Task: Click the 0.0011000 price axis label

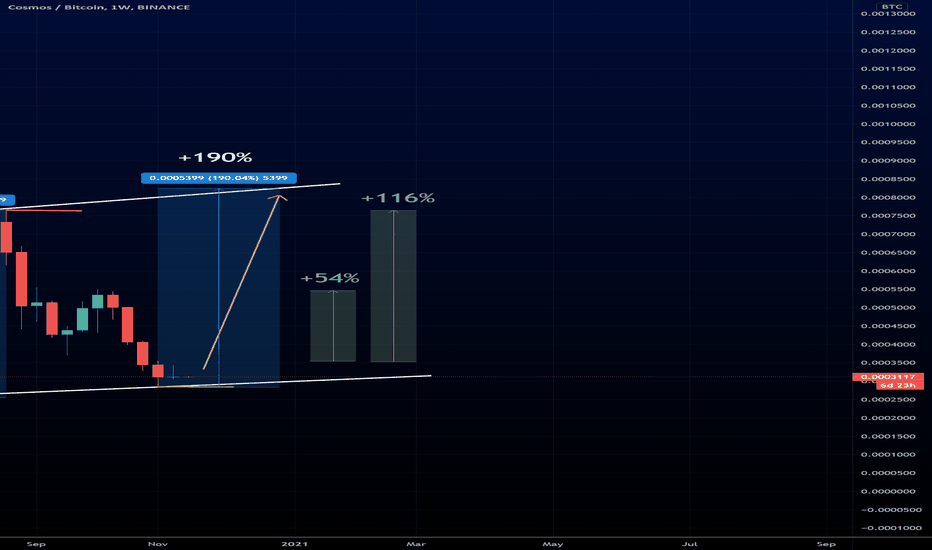Action: [x=888, y=87]
